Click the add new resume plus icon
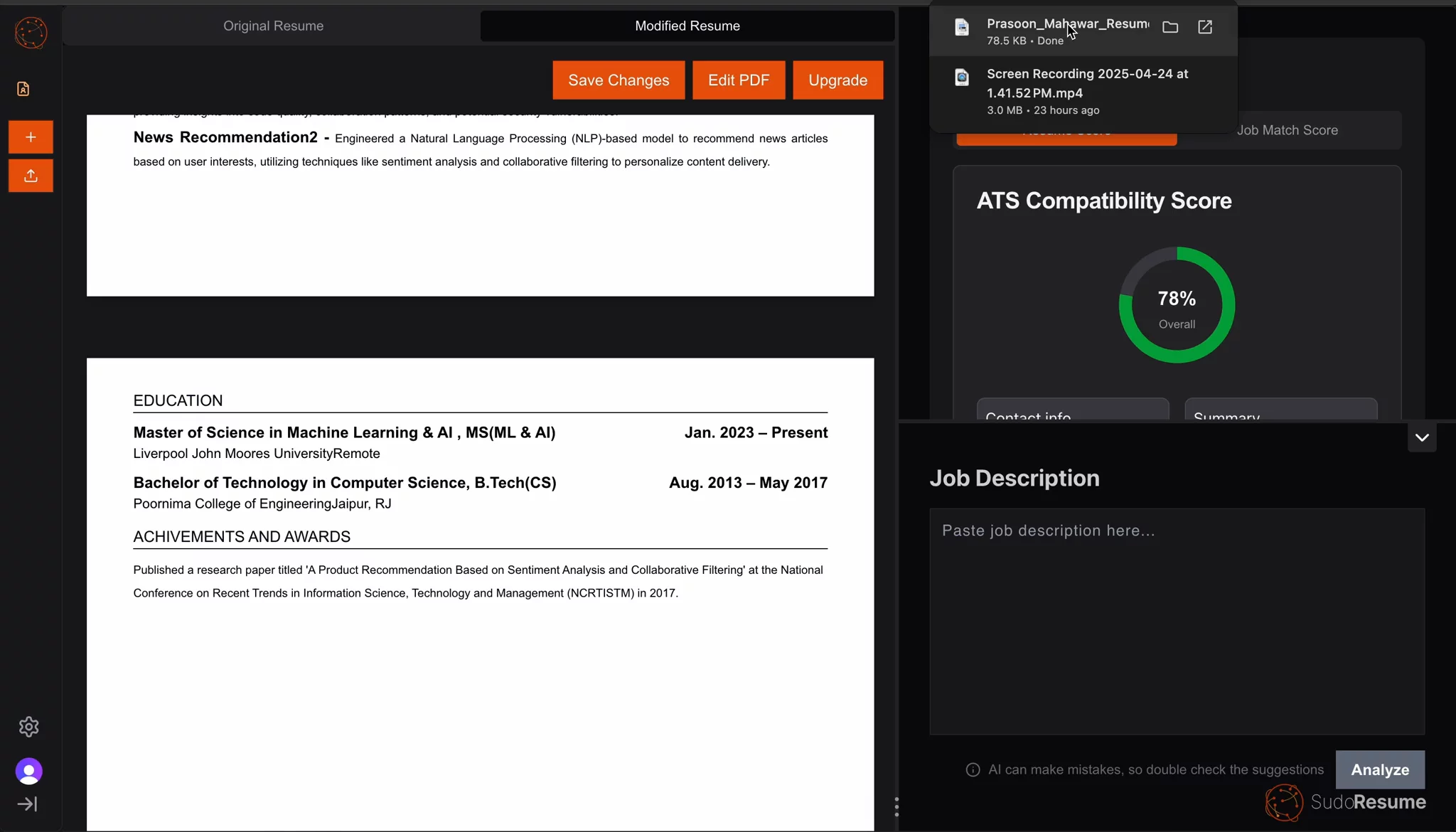 point(30,137)
